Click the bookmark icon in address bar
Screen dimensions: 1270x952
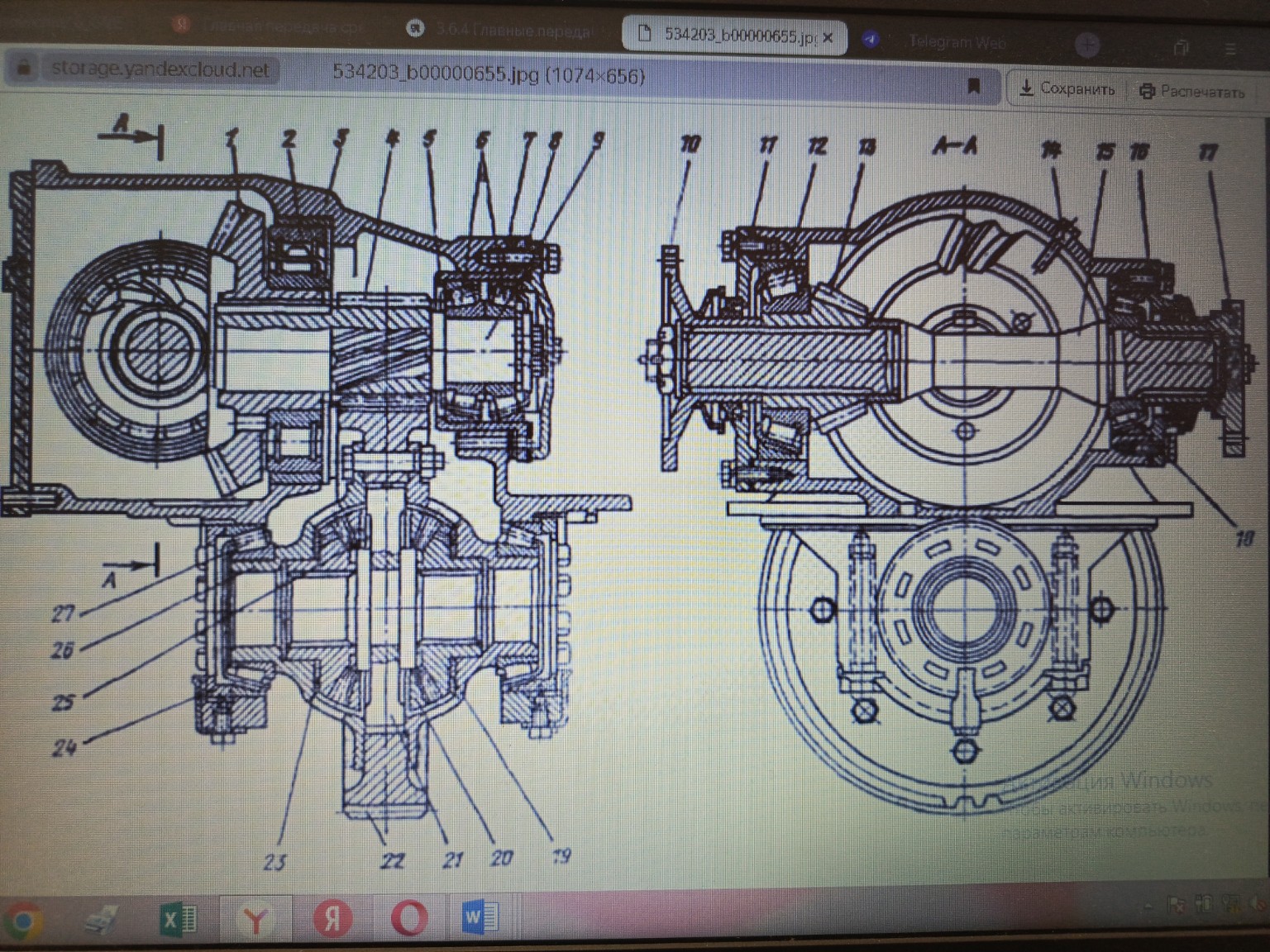click(x=974, y=85)
